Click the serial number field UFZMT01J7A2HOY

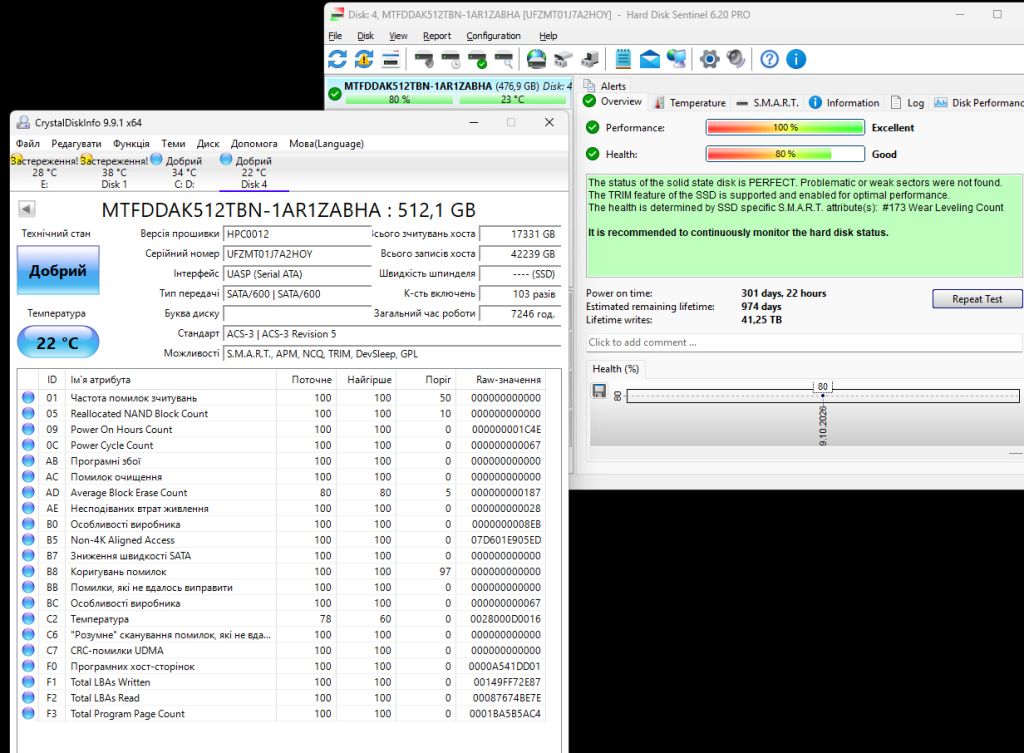[297, 254]
